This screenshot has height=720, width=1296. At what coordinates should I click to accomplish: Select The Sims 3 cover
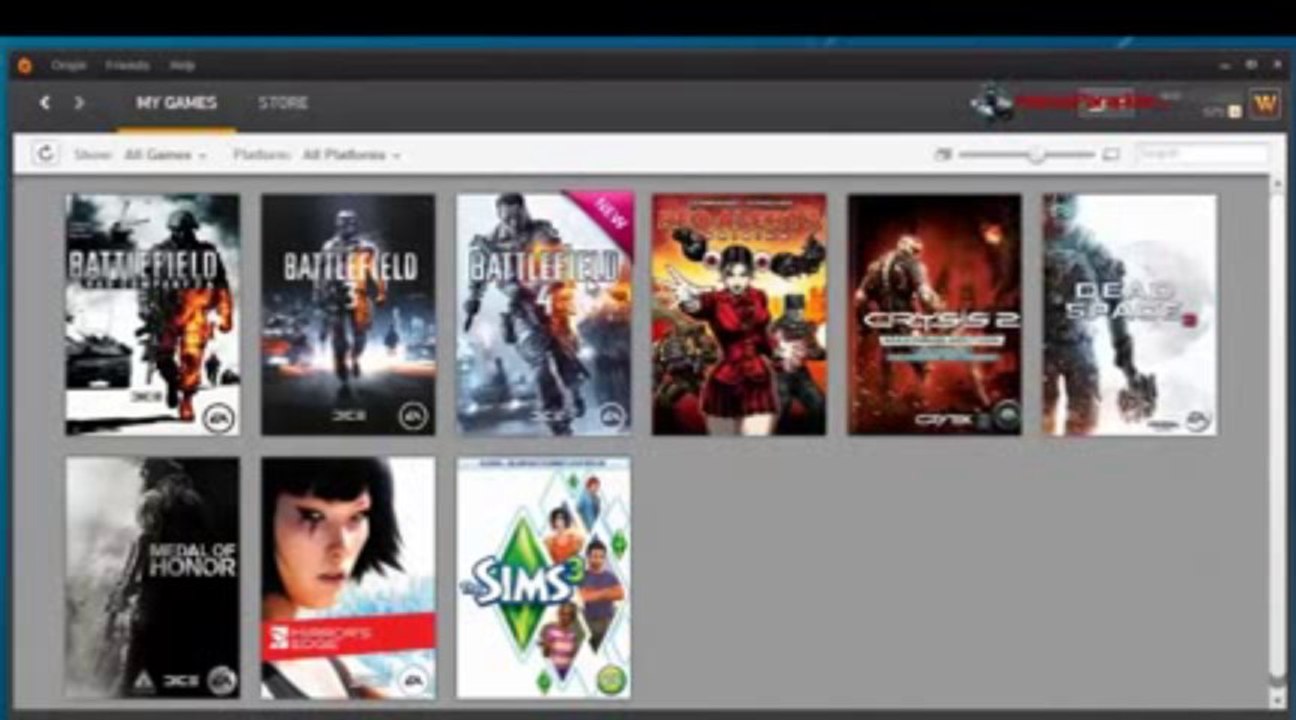tap(544, 578)
